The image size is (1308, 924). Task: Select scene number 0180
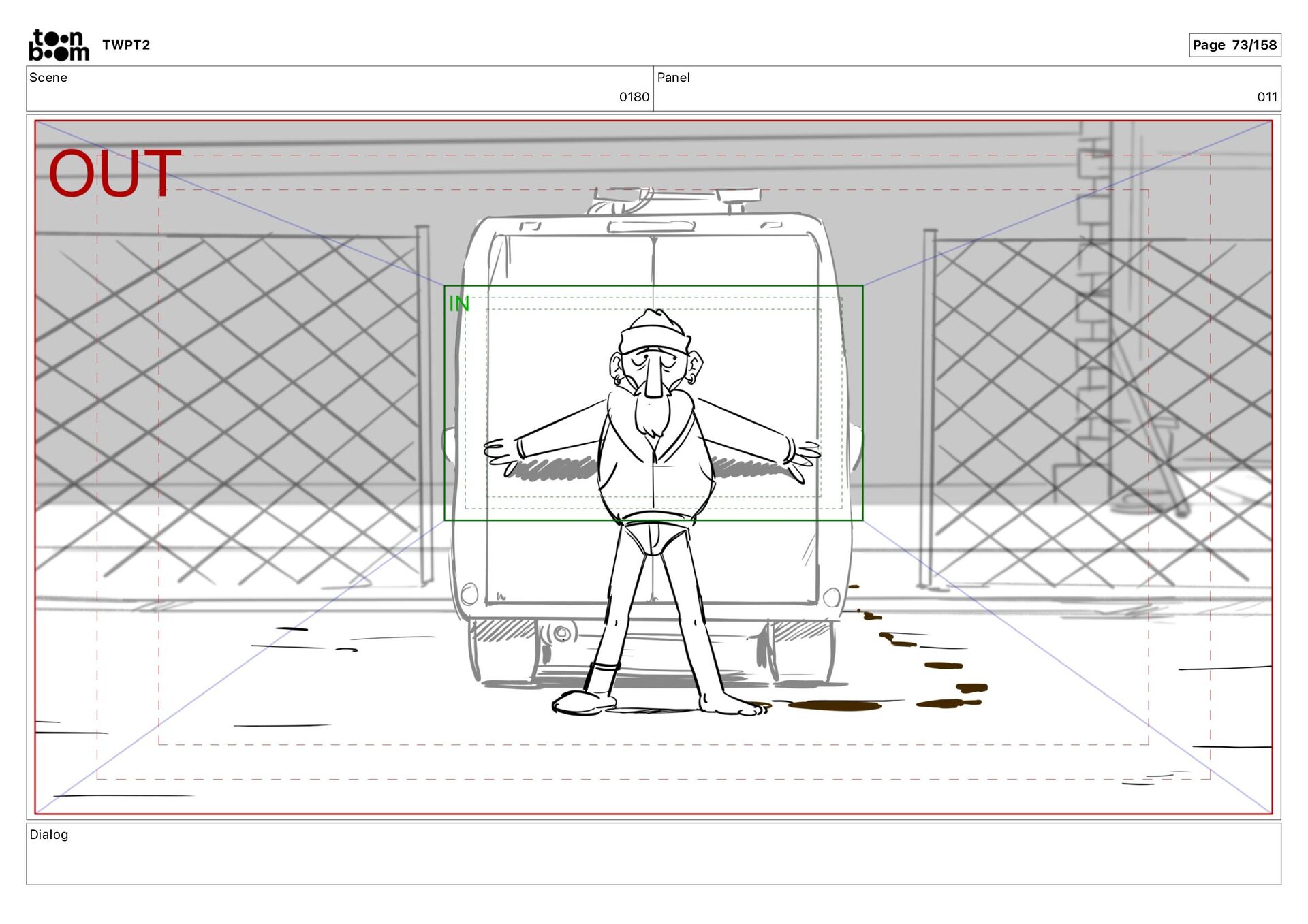click(634, 97)
